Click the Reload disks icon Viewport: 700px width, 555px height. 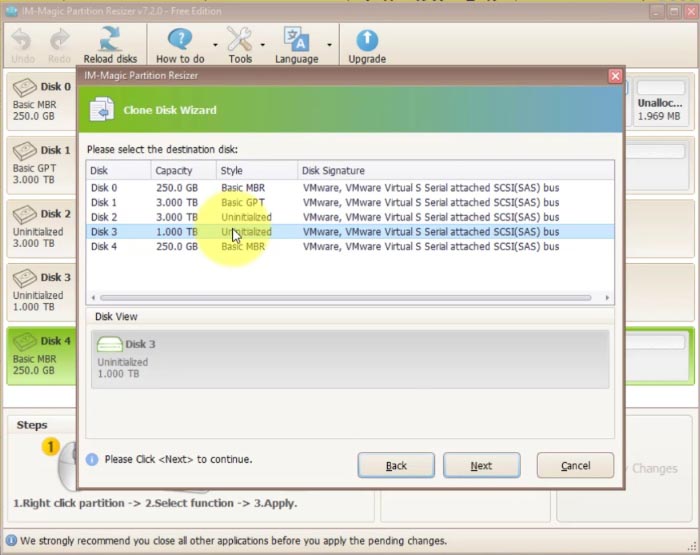click(x=110, y=45)
